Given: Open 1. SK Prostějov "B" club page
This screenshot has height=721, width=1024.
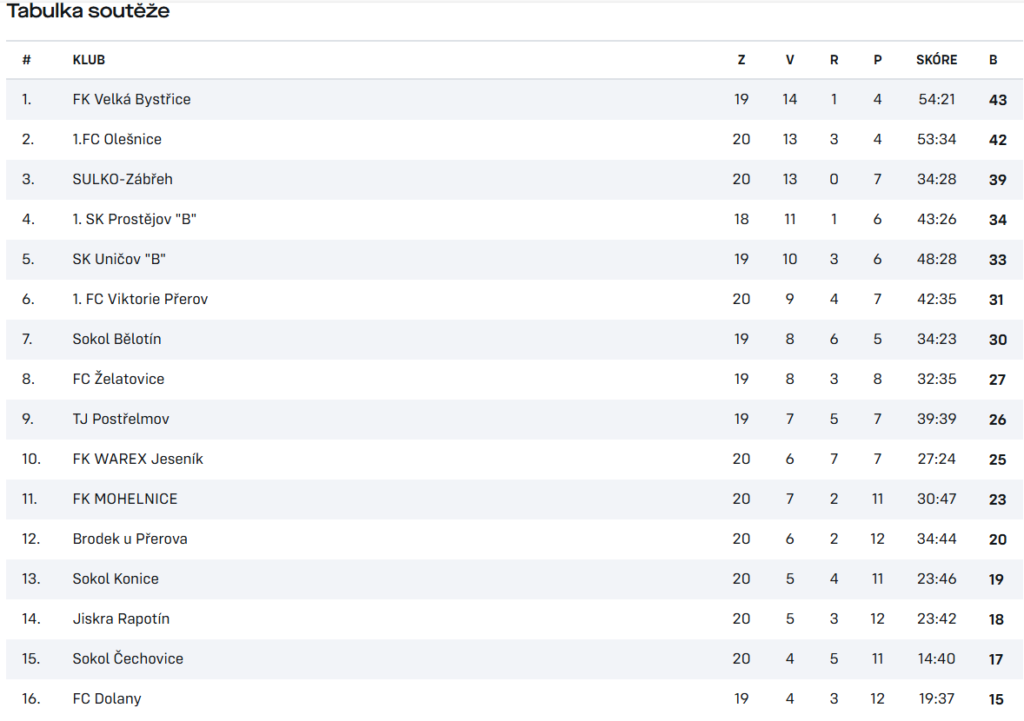Looking at the screenshot, I should (135, 219).
